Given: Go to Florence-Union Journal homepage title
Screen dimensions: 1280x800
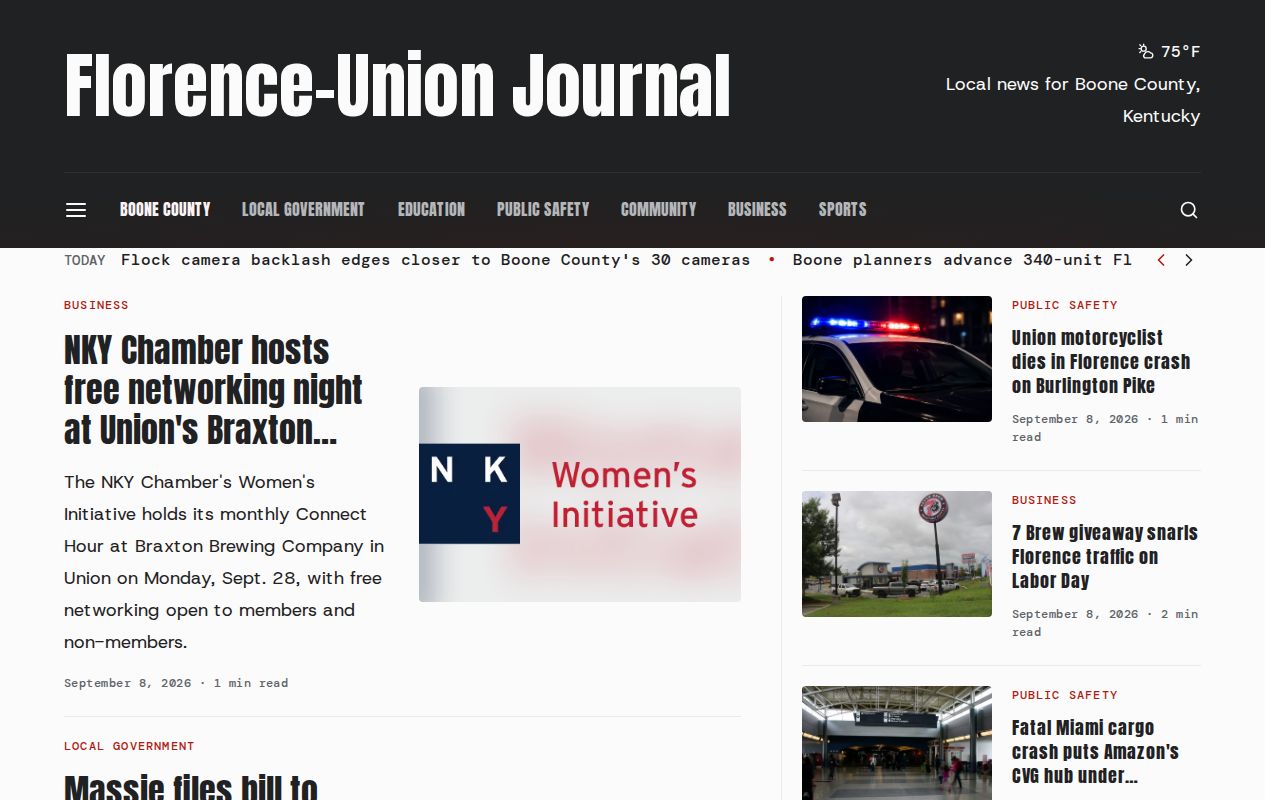Looking at the screenshot, I should (398, 86).
